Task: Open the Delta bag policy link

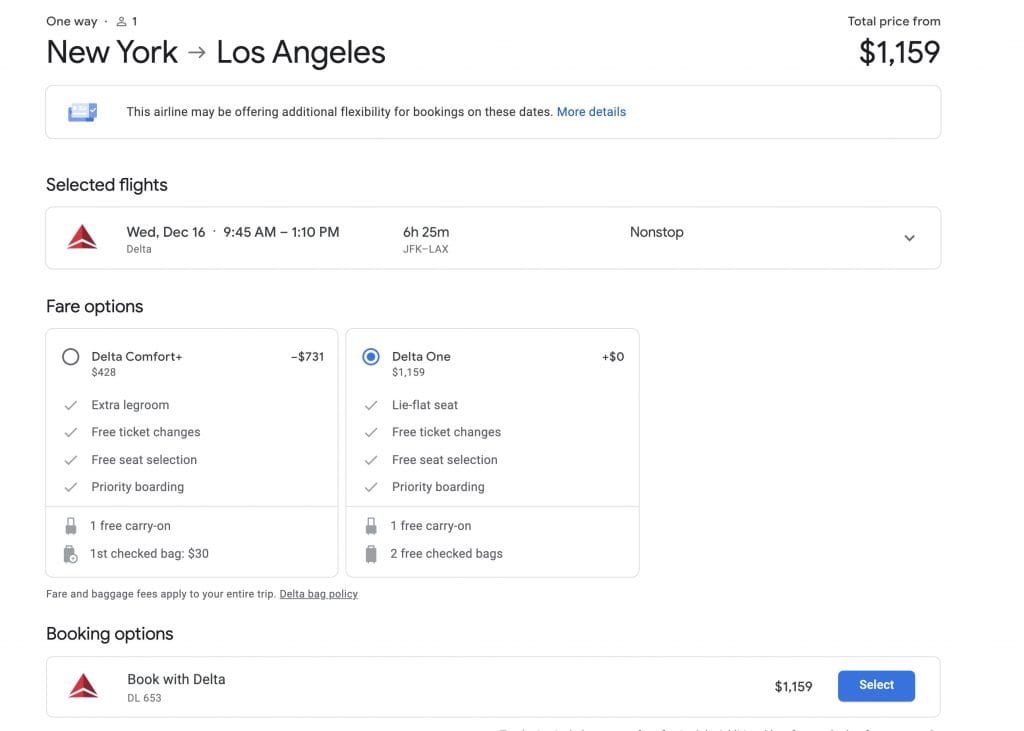Action: (319, 594)
